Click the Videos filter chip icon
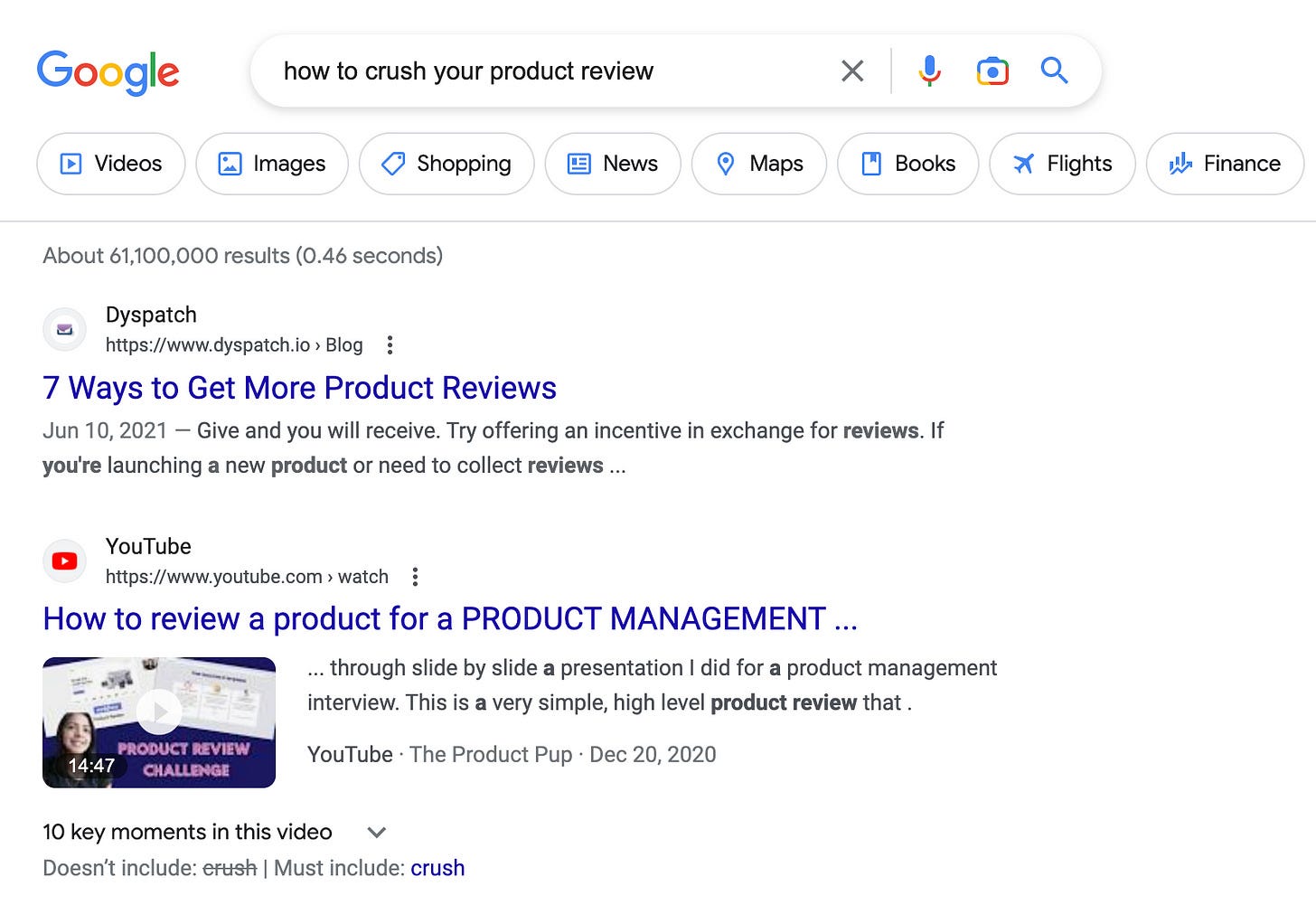This screenshot has width=1316, height=914. point(70,164)
